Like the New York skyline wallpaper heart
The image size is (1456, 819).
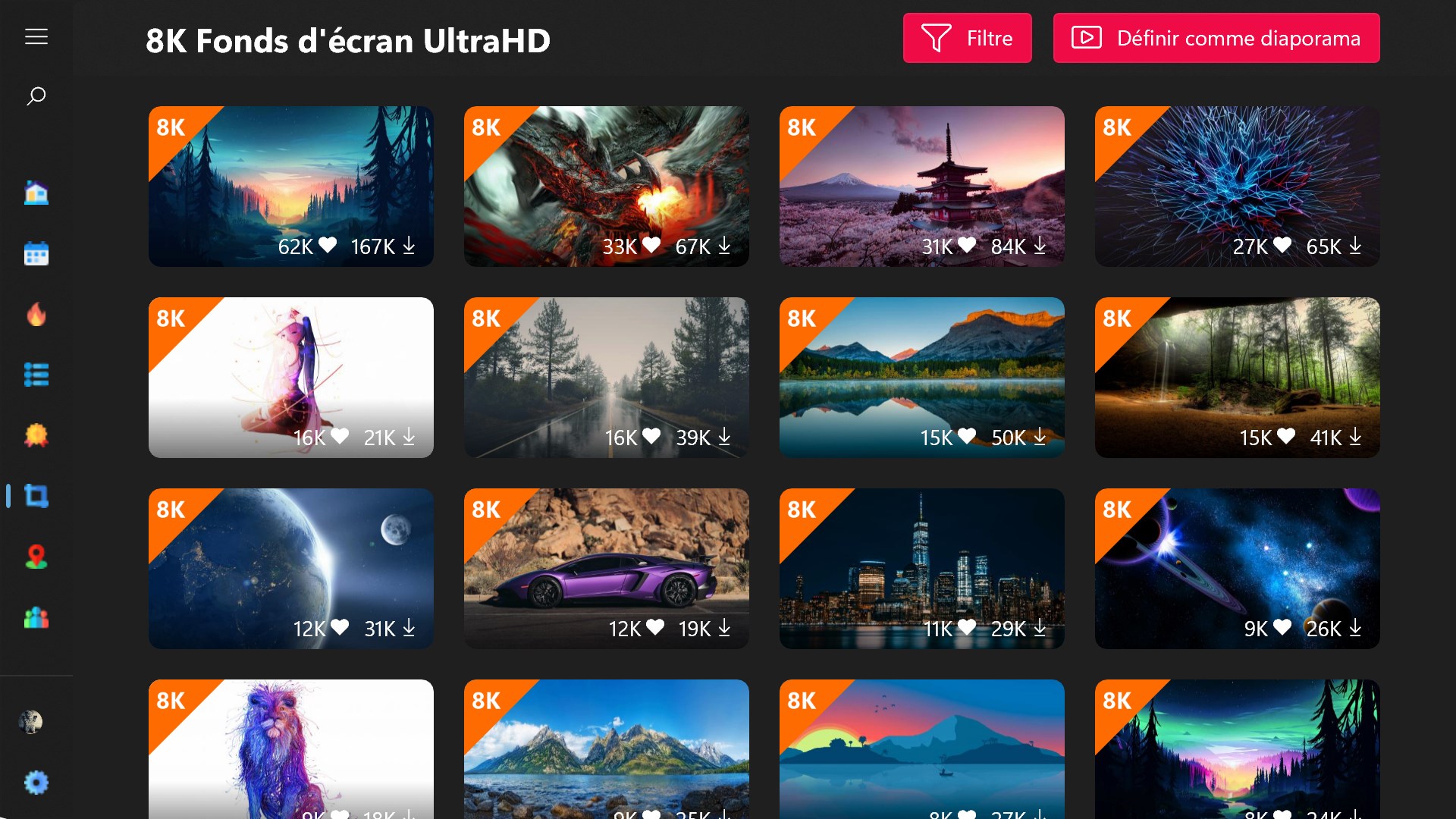[x=967, y=627]
